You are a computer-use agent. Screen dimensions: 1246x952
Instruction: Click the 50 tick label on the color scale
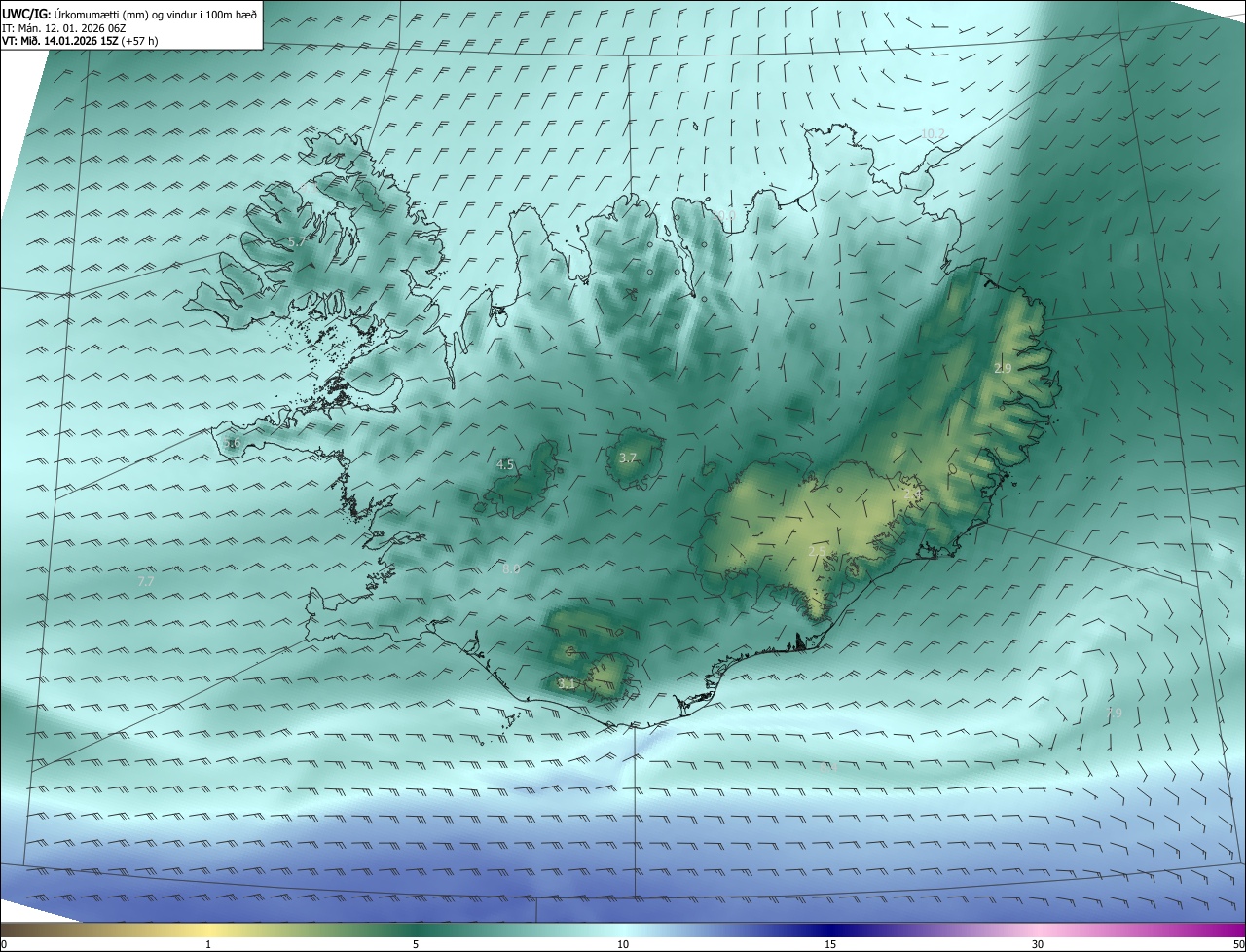click(1238, 944)
